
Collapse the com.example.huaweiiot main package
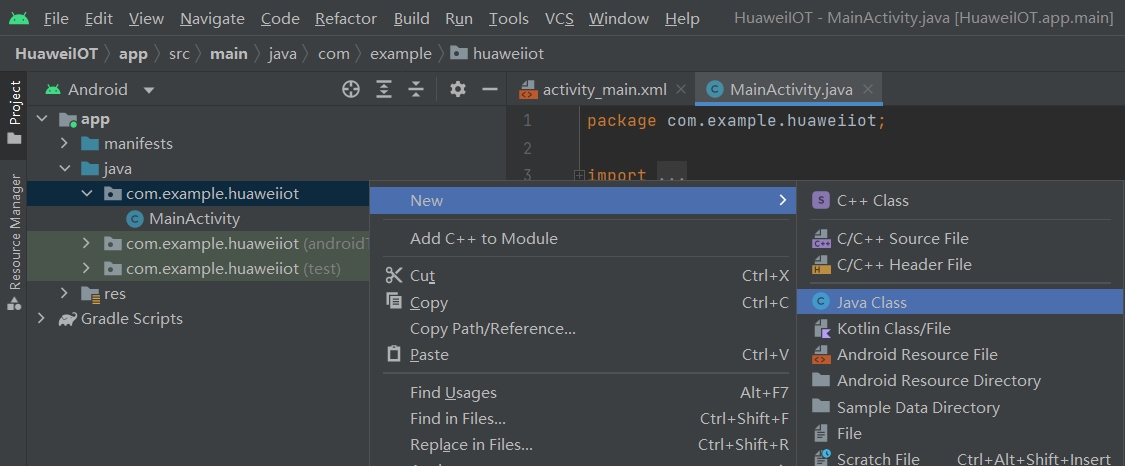(87, 194)
